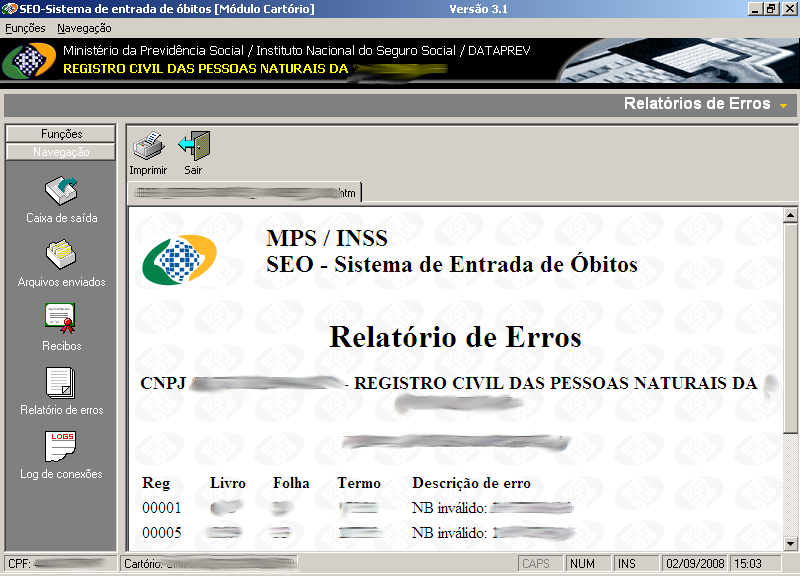Screen dimensions: 800x576
Task: Click NB inválido text for Reg 00005
Action: [x=449, y=533]
